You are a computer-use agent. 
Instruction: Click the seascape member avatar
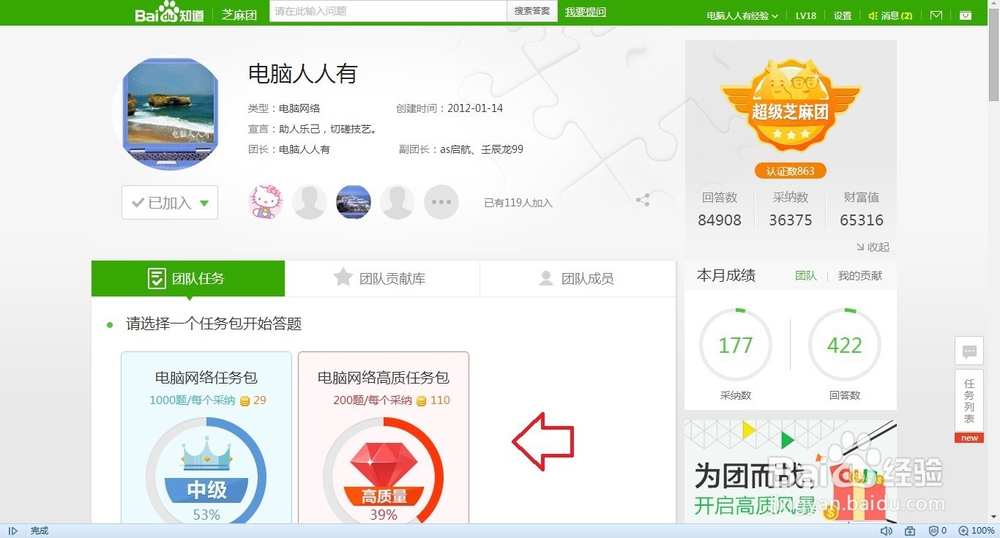tap(353, 202)
